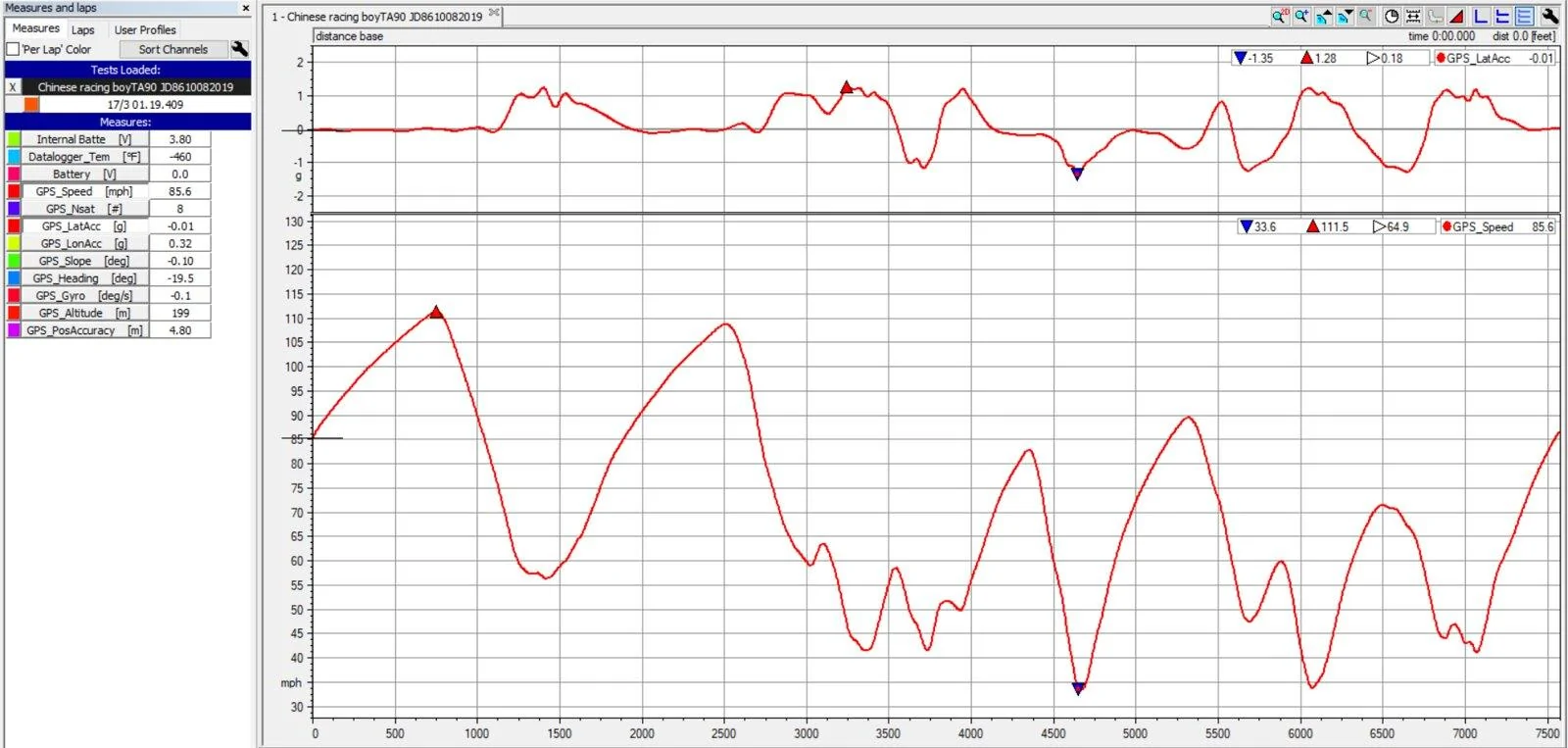The height and width of the screenshot is (748, 1568).
Task: Click the distance base arrows icon
Action: [x=1413, y=16]
